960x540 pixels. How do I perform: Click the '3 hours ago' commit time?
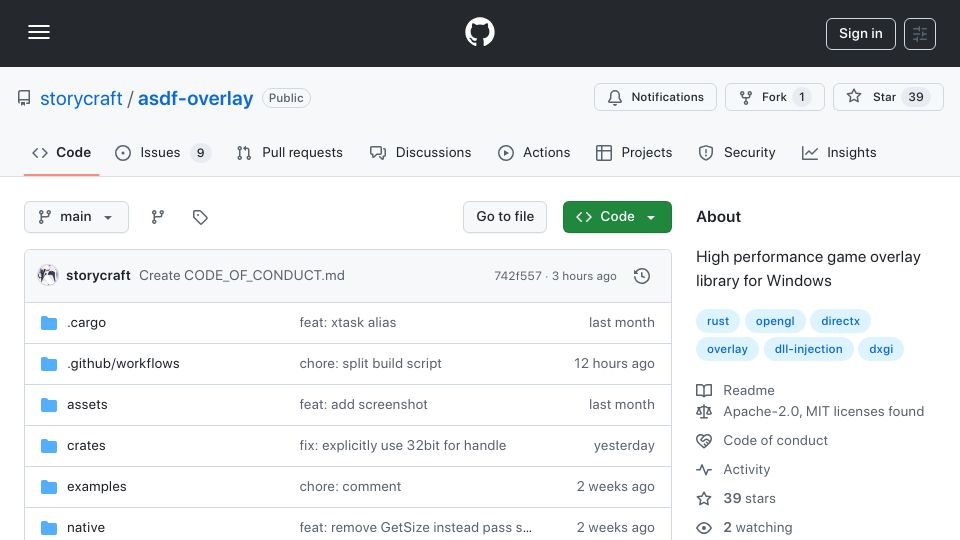click(584, 276)
